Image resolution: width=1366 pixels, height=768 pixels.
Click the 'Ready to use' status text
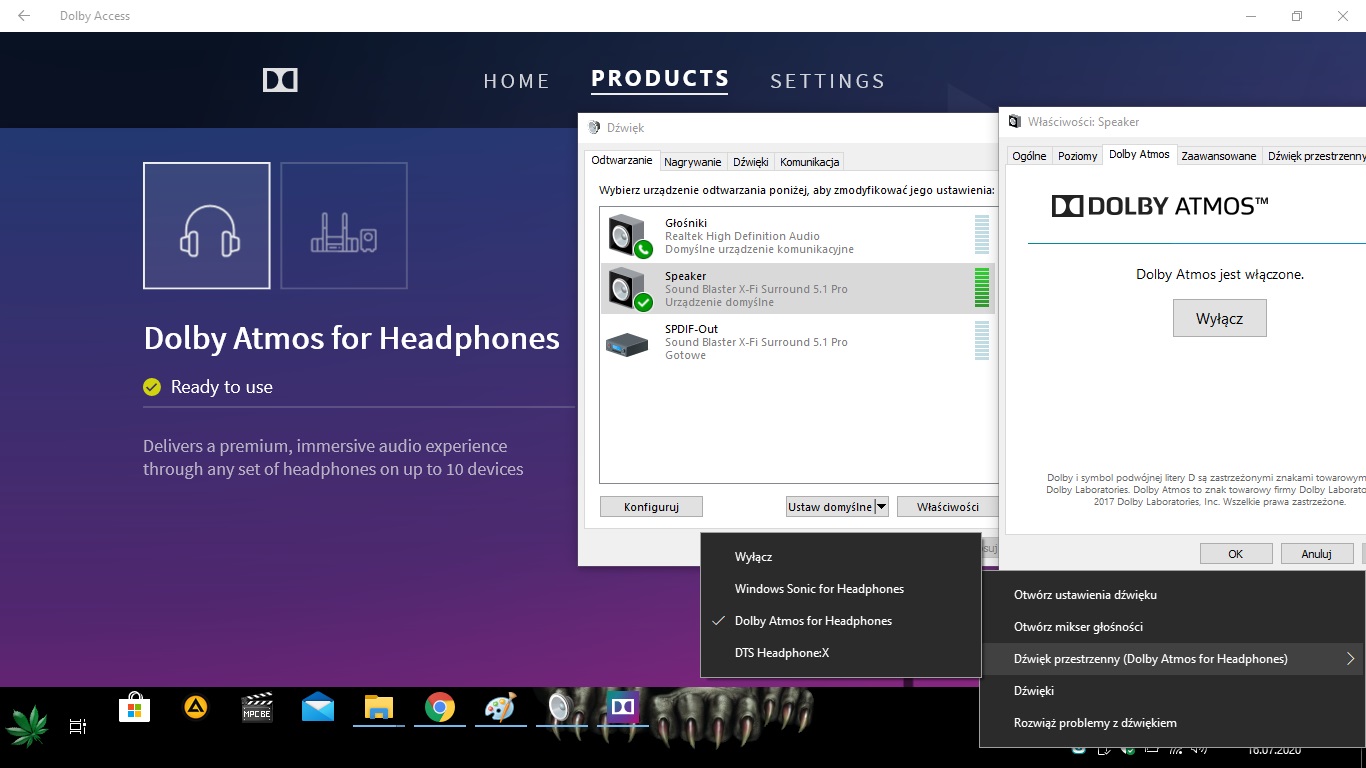pos(222,387)
